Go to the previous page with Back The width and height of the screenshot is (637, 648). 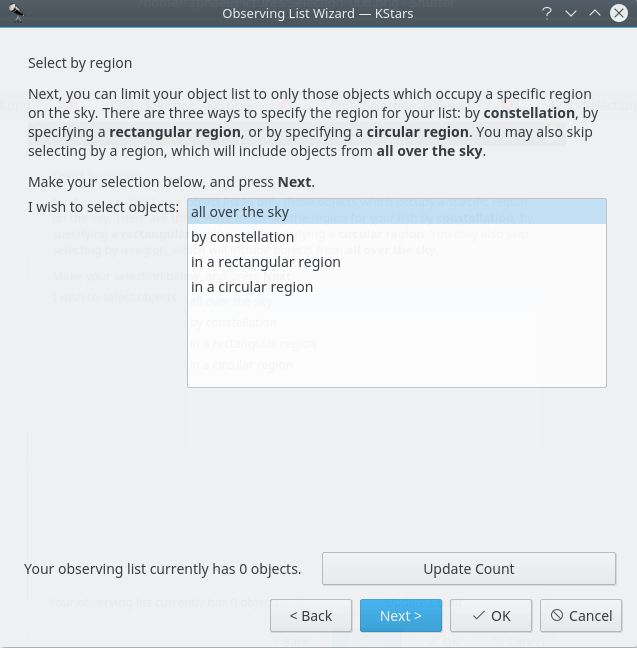coord(311,616)
